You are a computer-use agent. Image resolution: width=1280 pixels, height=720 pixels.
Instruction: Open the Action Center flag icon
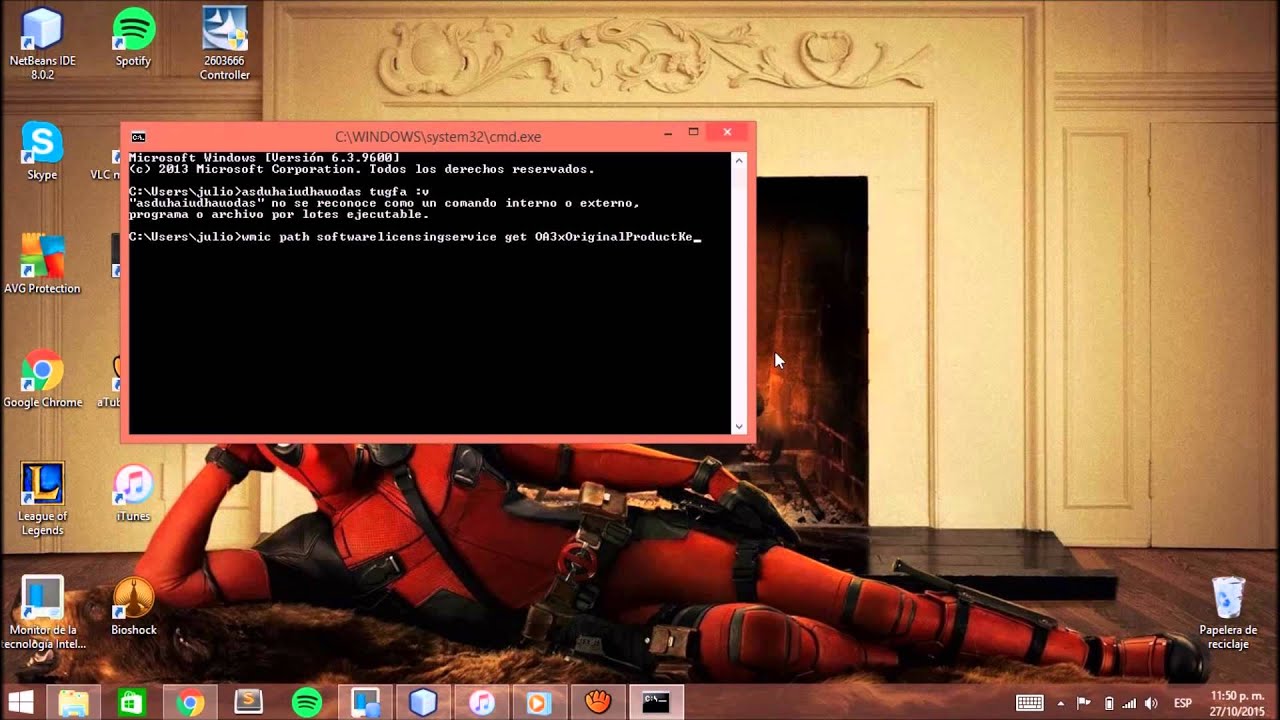[1084, 703]
